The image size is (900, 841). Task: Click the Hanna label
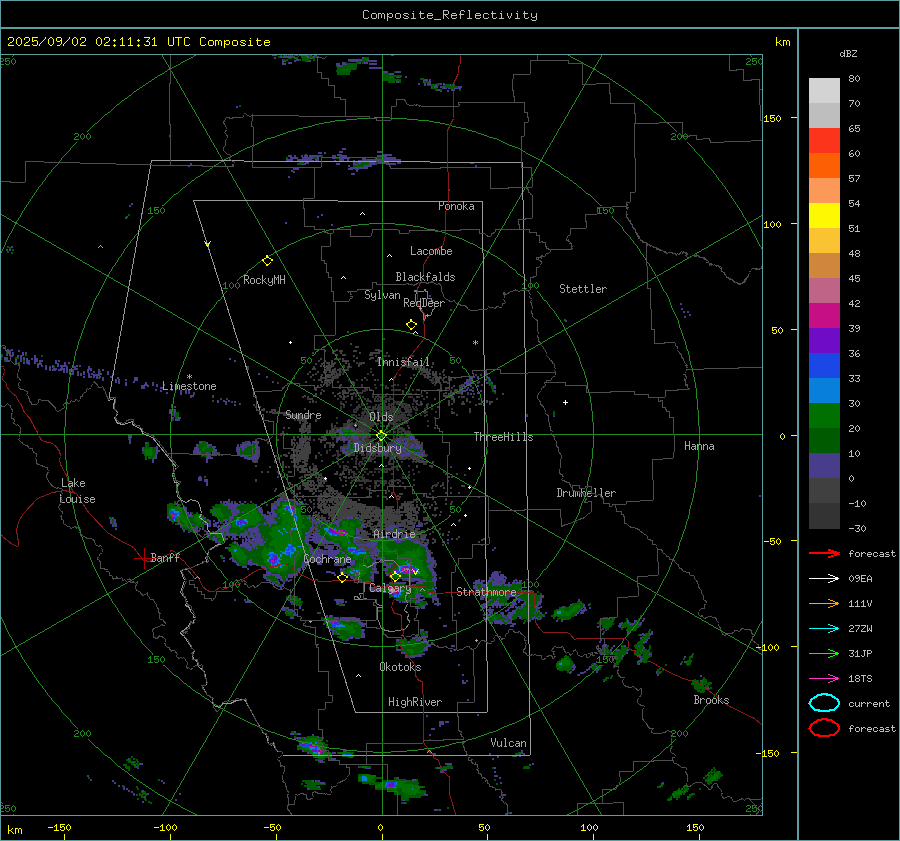click(699, 446)
